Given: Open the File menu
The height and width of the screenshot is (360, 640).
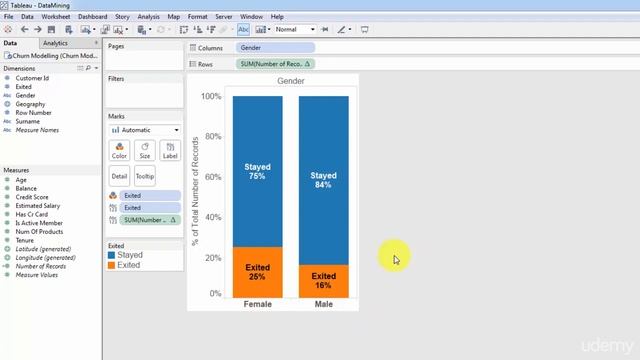Looking at the screenshot, I should tap(9, 17).
